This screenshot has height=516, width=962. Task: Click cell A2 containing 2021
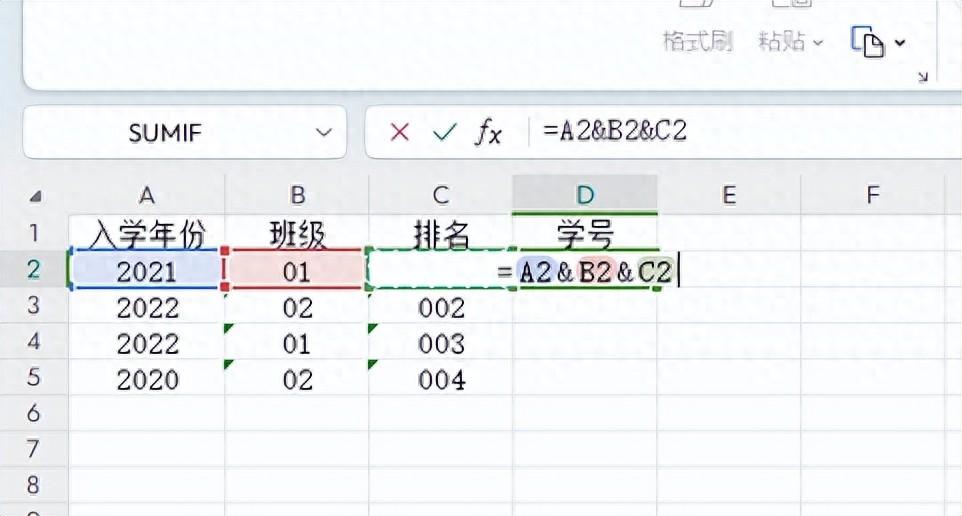(147, 270)
